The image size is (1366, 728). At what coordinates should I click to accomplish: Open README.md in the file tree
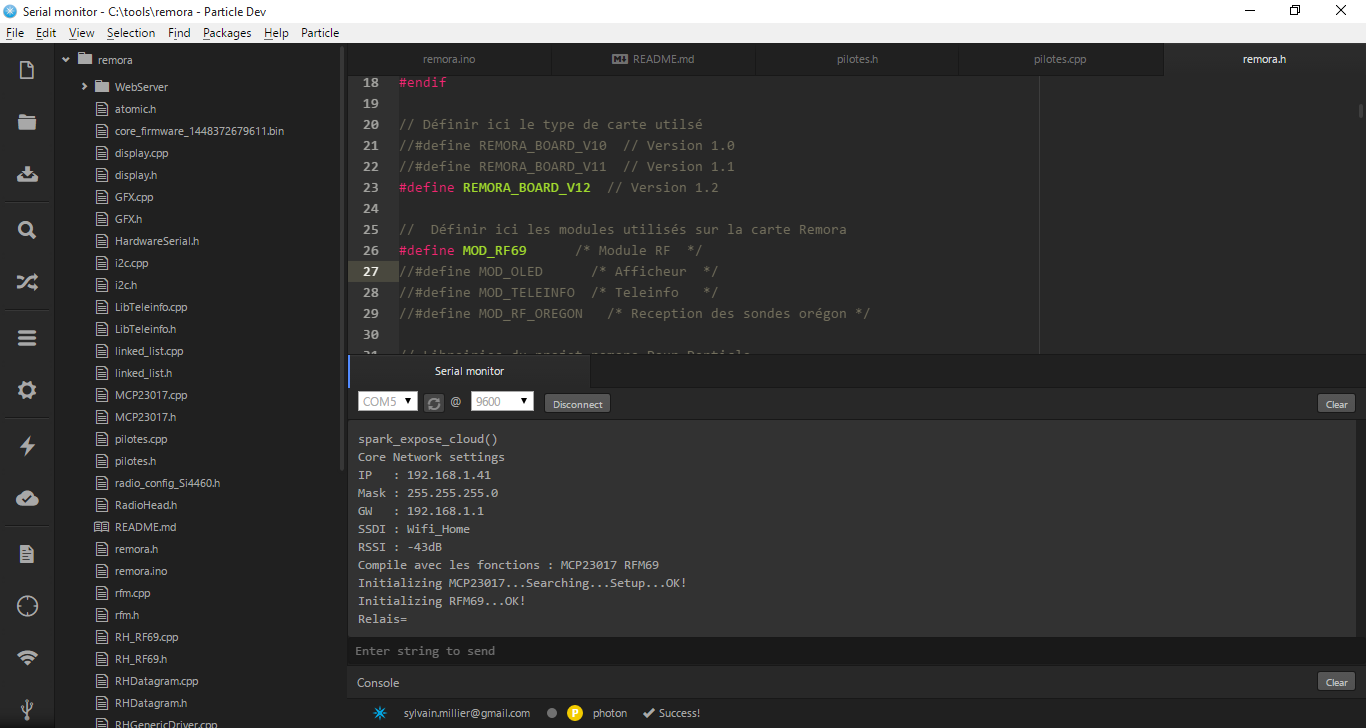(145, 527)
